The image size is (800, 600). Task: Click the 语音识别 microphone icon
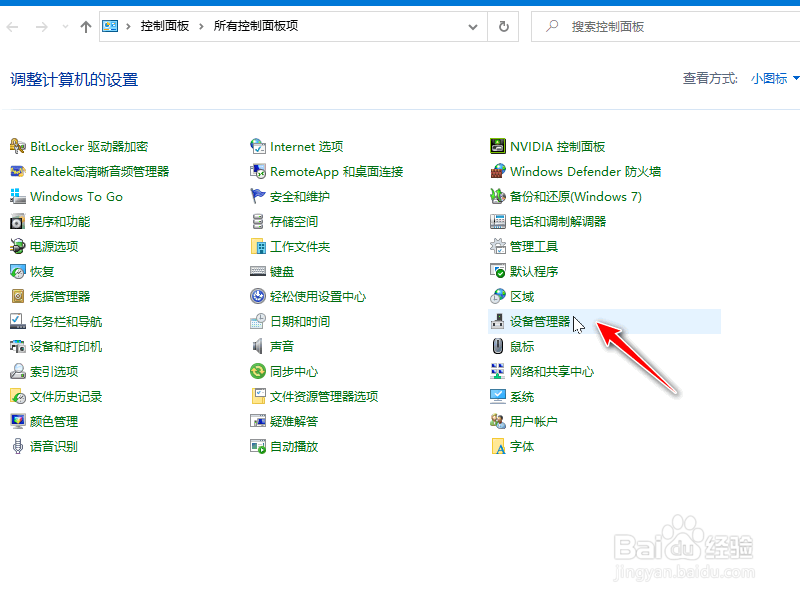(17, 446)
